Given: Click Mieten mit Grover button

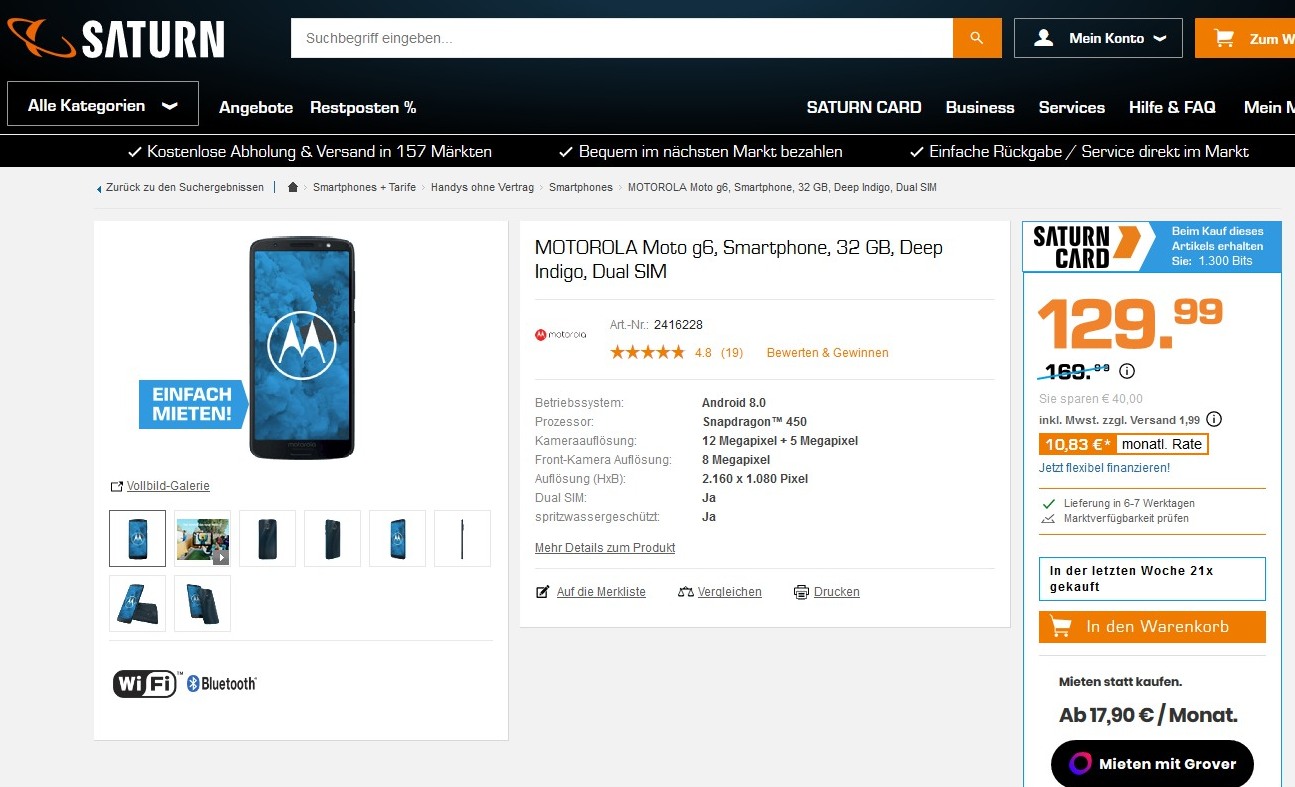Looking at the screenshot, I should [x=1152, y=764].
